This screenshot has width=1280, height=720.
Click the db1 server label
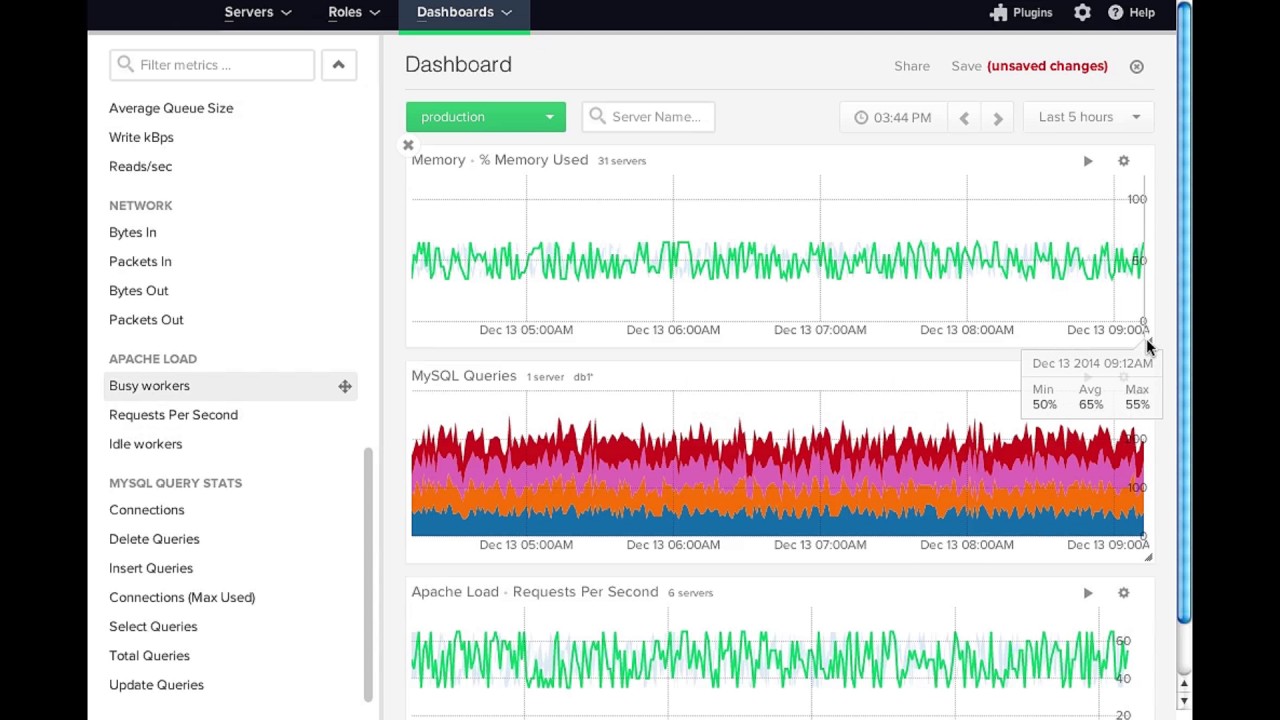[583, 377]
